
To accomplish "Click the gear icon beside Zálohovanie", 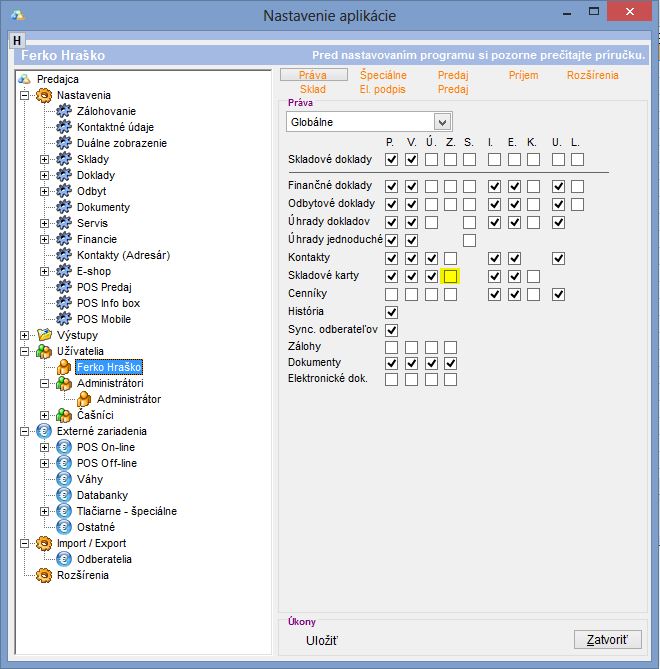I will (65, 111).
